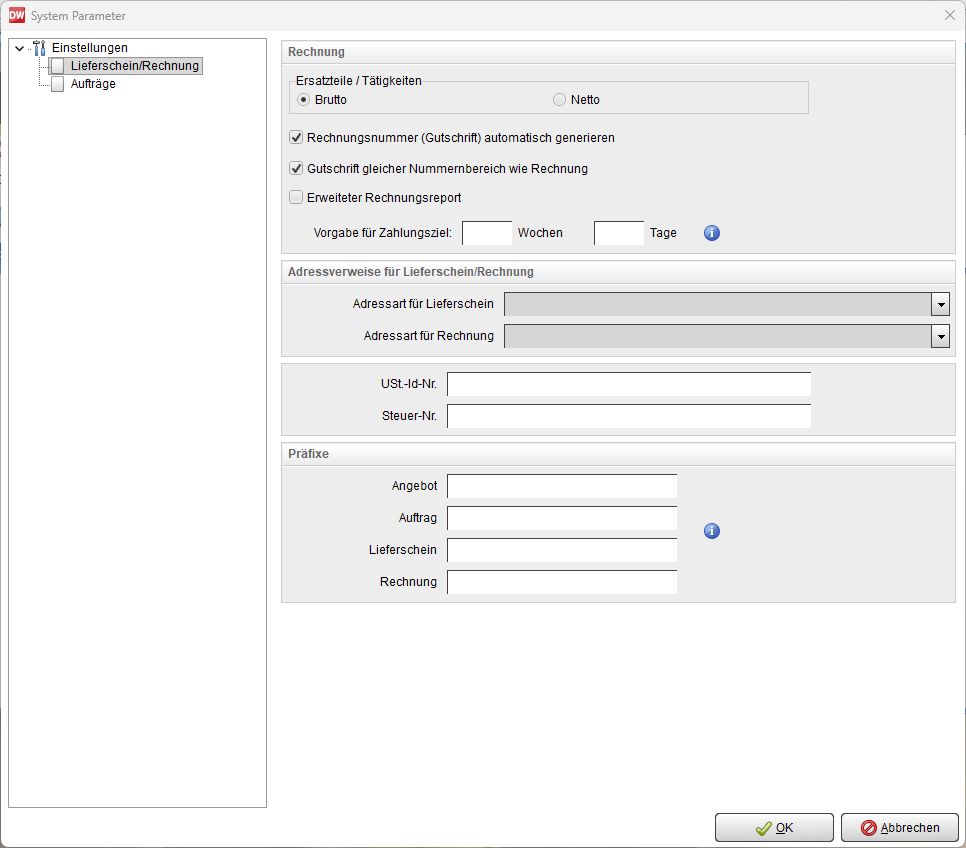The width and height of the screenshot is (966, 848).
Task: Click the Wochen payment term input field
Action: pos(487,233)
